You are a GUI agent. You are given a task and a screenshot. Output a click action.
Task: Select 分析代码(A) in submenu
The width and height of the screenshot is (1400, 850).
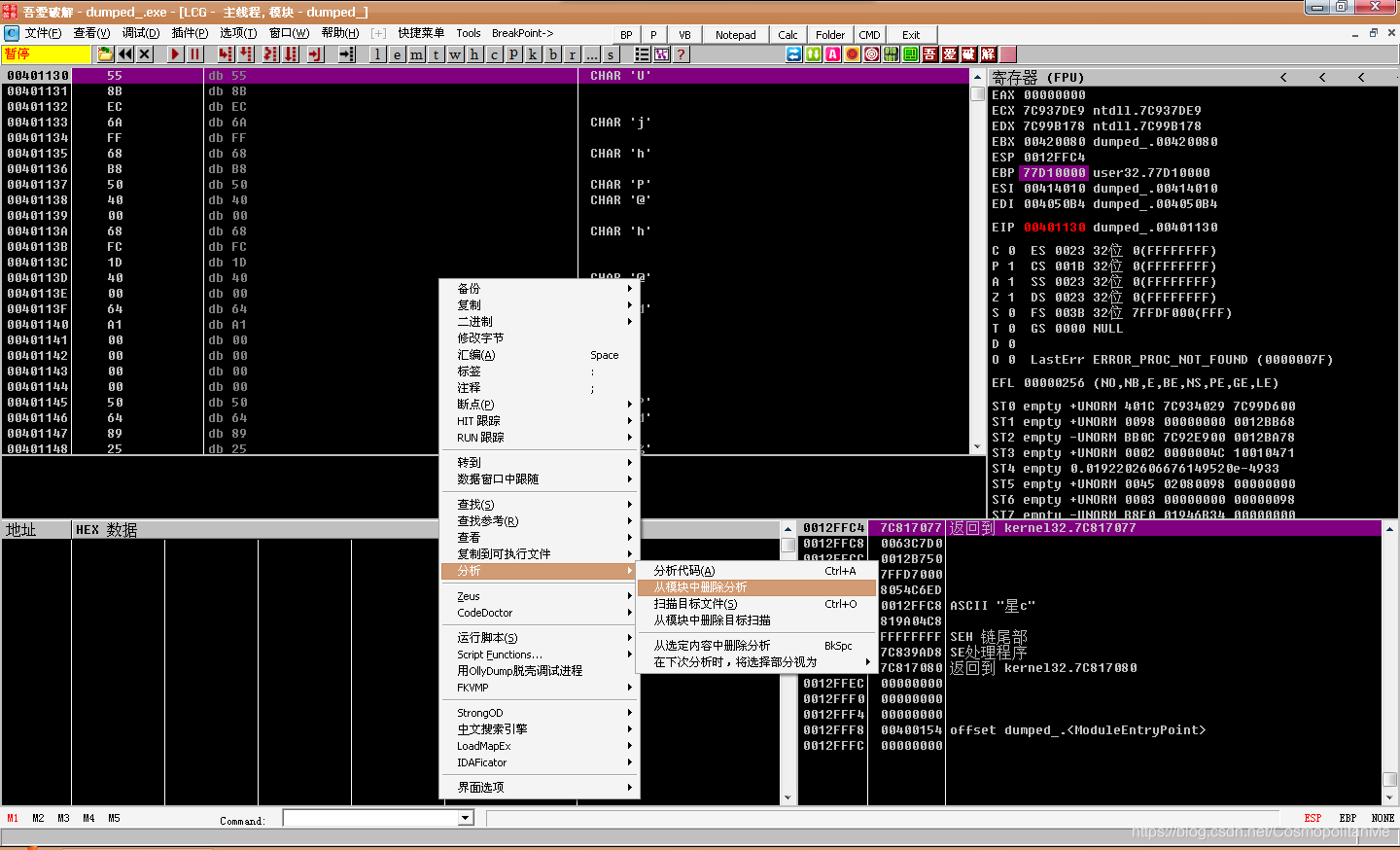click(757, 571)
